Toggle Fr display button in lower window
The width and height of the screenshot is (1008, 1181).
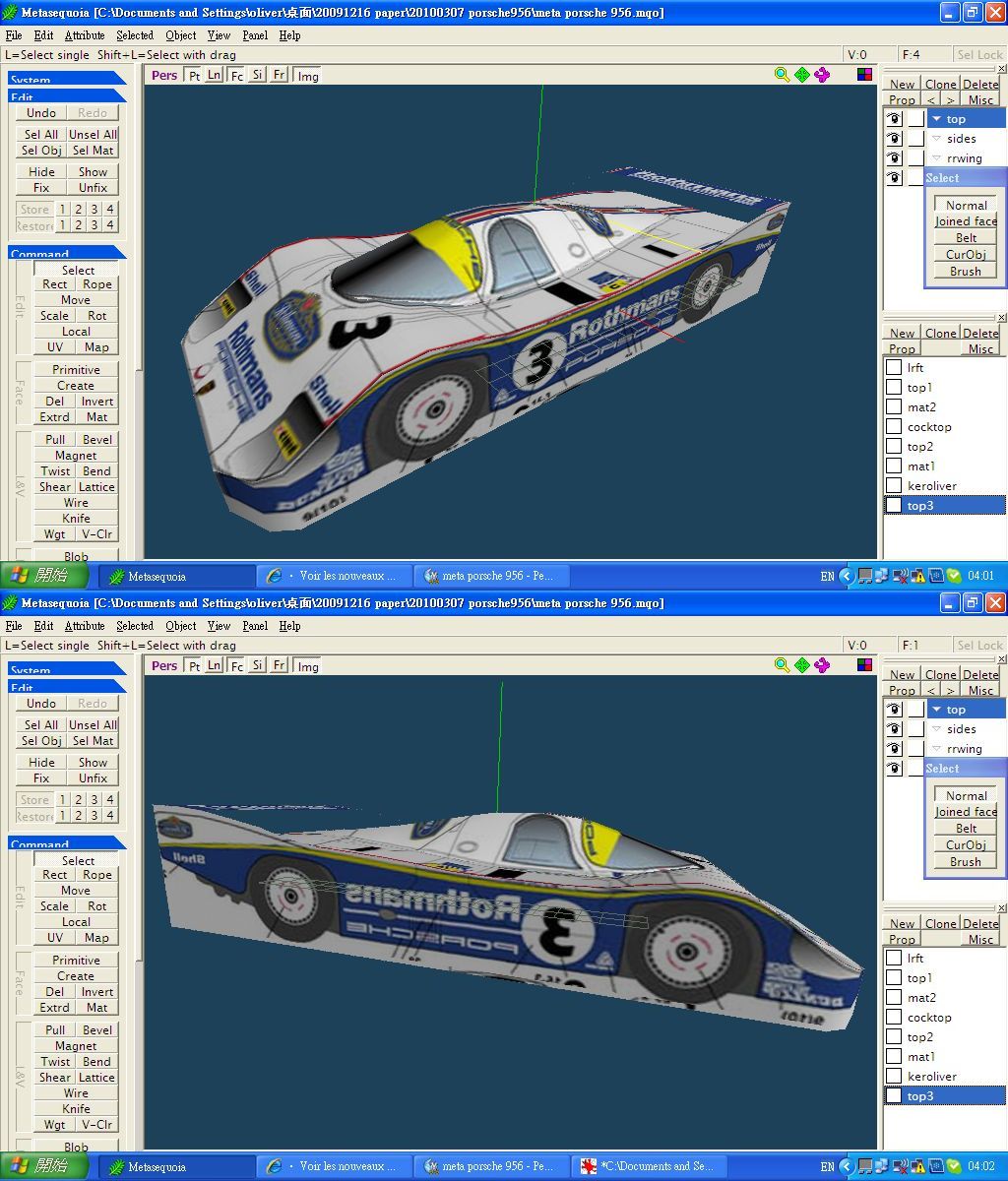coord(280,666)
